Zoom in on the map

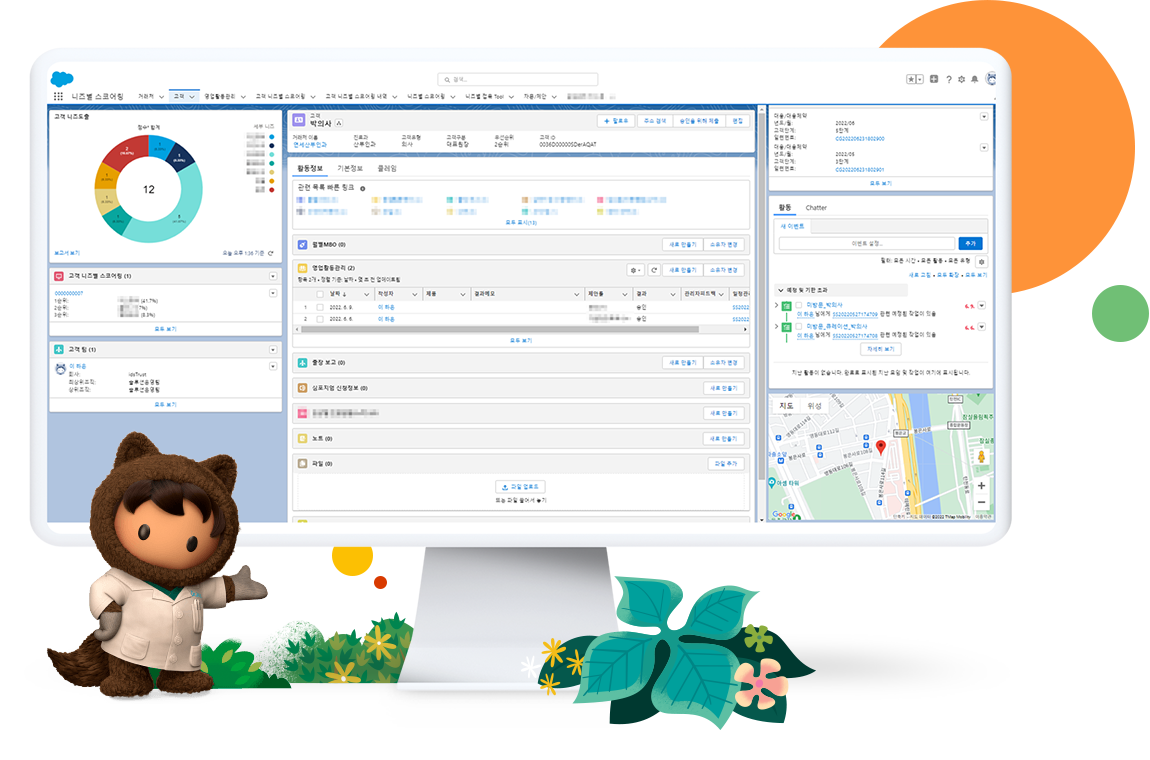pyautogui.click(x=981, y=486)
